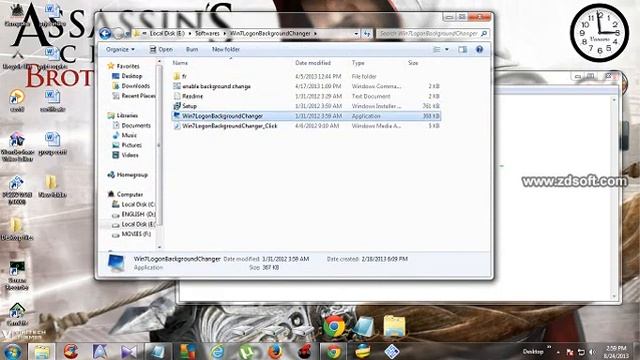
Task: Click the folder icon on the desktop dock
Action: click(x=394, y=326)
